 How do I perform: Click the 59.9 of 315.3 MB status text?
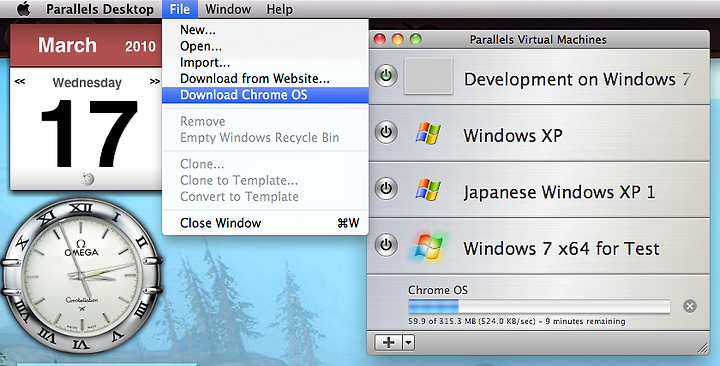click(x=517, y=321)
